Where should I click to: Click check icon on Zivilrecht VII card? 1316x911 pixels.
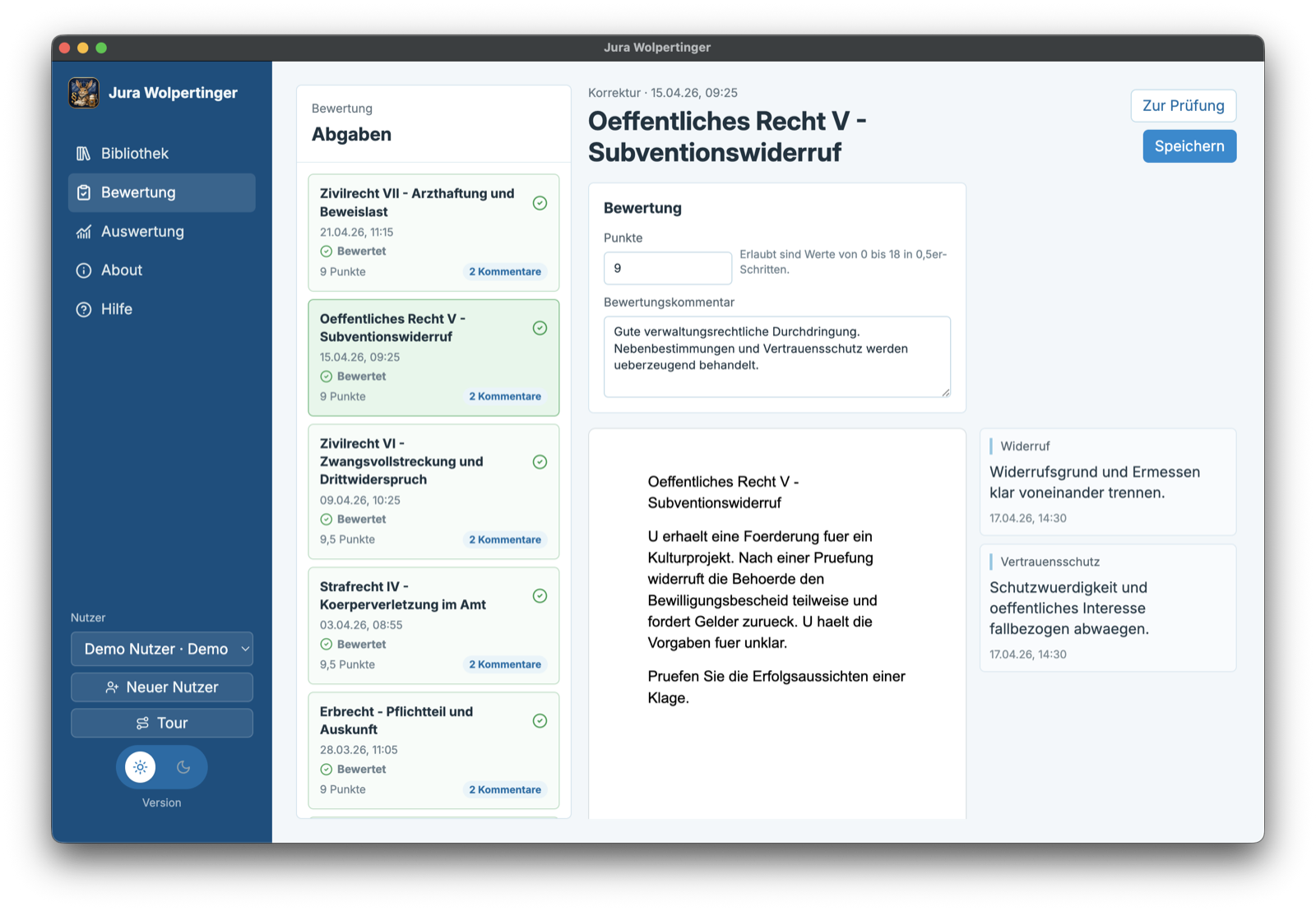(540, 203)
